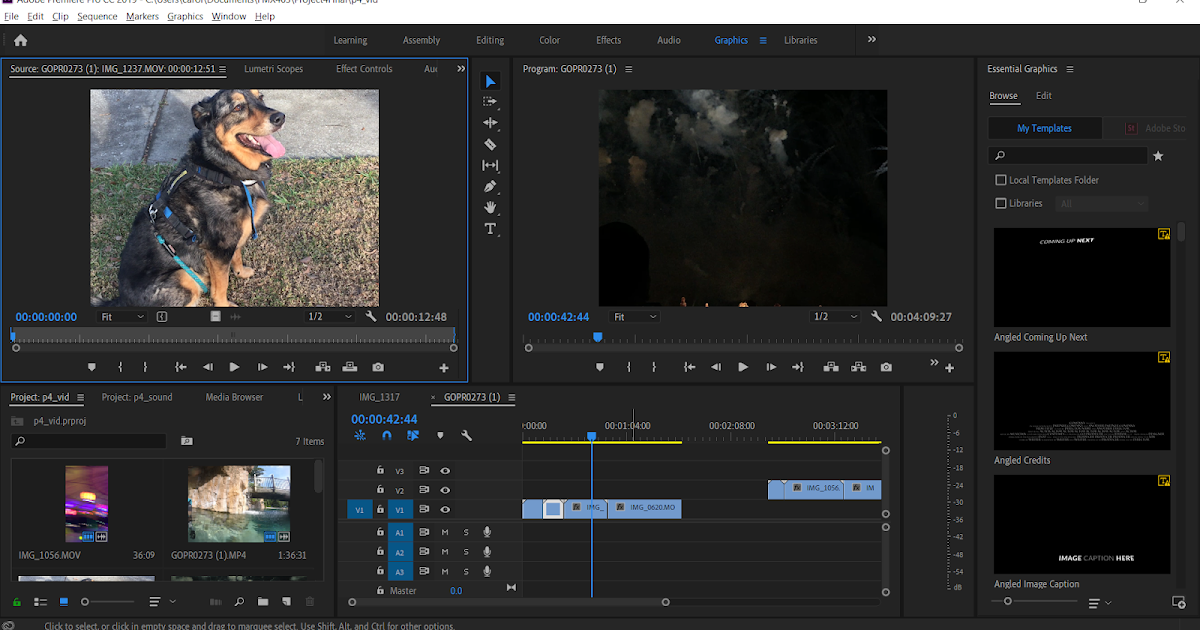
Task: Select the Type tool
Action: pos(490,229)
